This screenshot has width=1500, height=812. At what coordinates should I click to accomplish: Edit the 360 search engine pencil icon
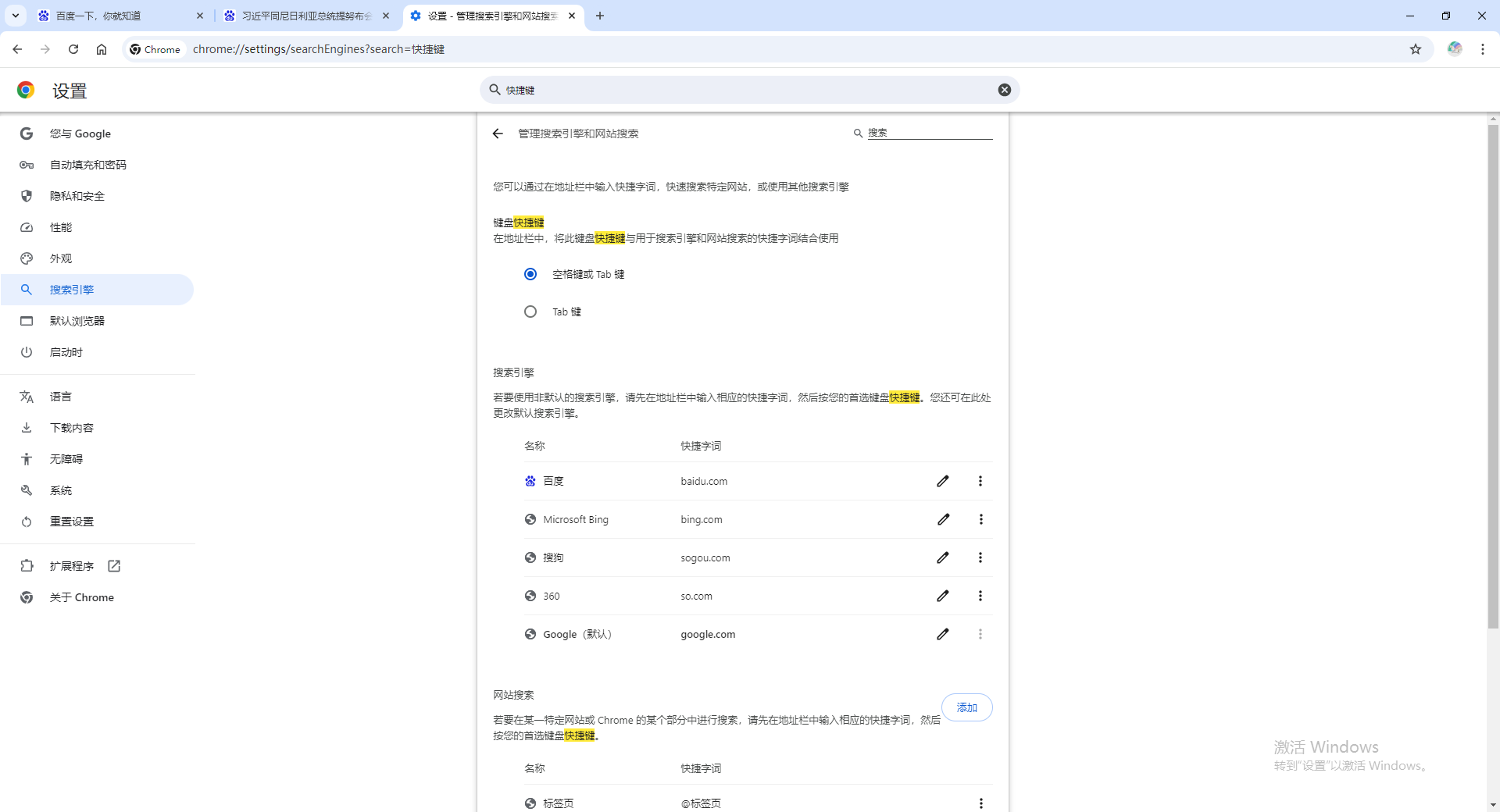pos(943,596)
